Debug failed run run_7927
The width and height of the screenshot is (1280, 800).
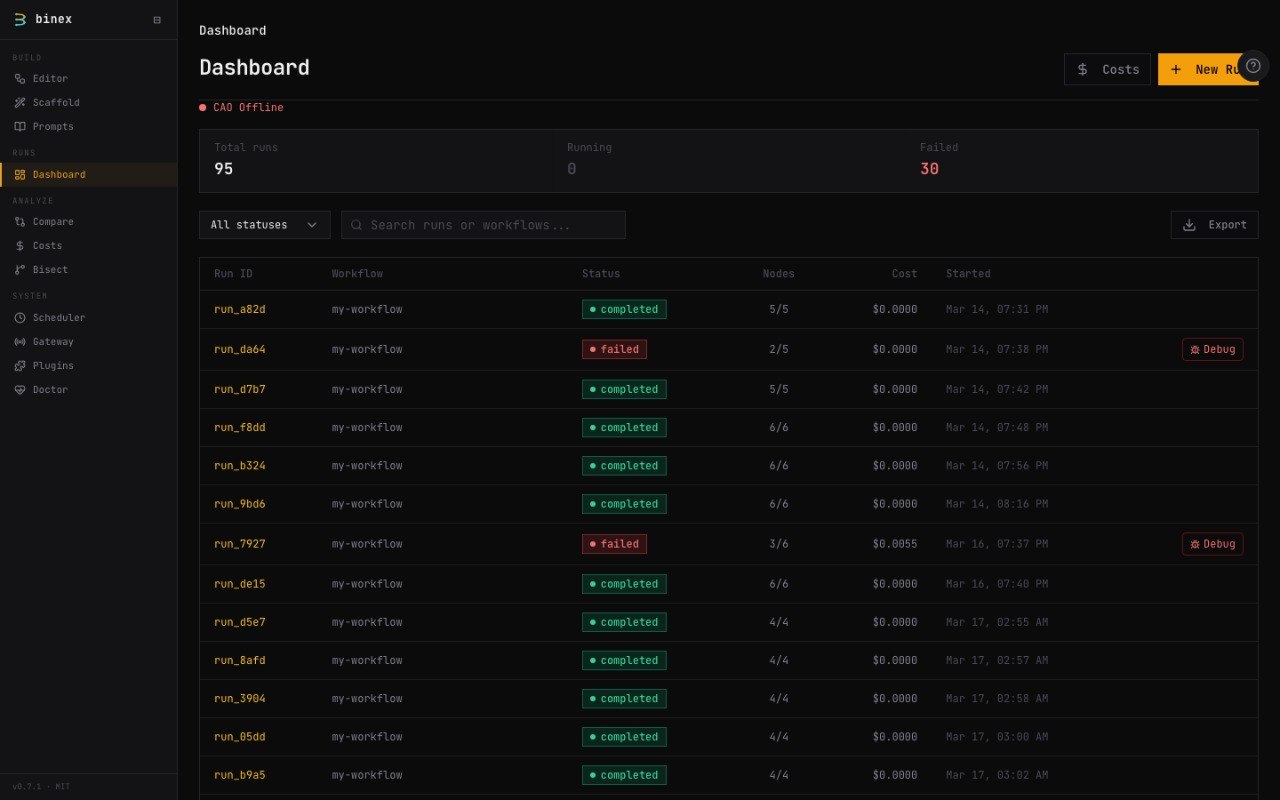tap(1212, 544)
